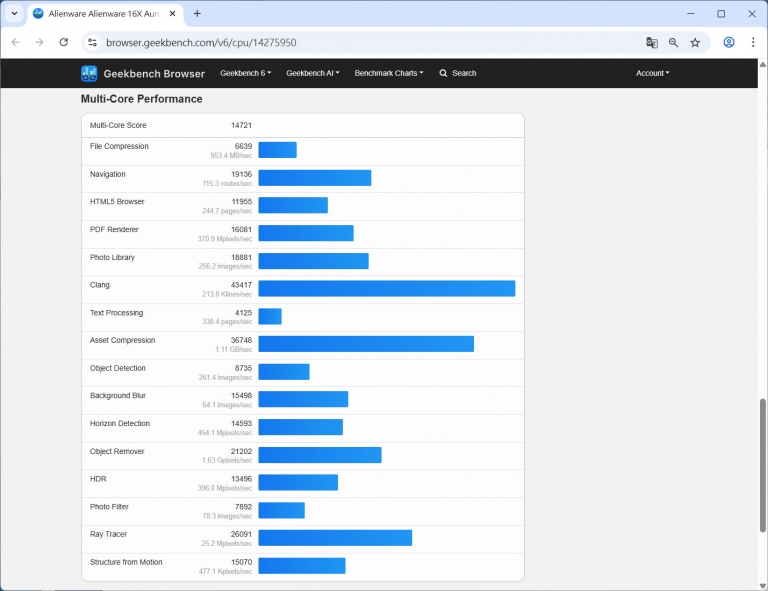Open the Chrome profile icon
The height and width of the screenshot is (591, 768).
coord(729,43)
